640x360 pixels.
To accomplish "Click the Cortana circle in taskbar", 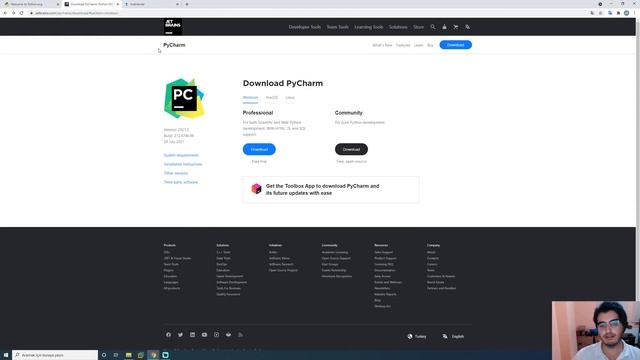I will (104, 355).
